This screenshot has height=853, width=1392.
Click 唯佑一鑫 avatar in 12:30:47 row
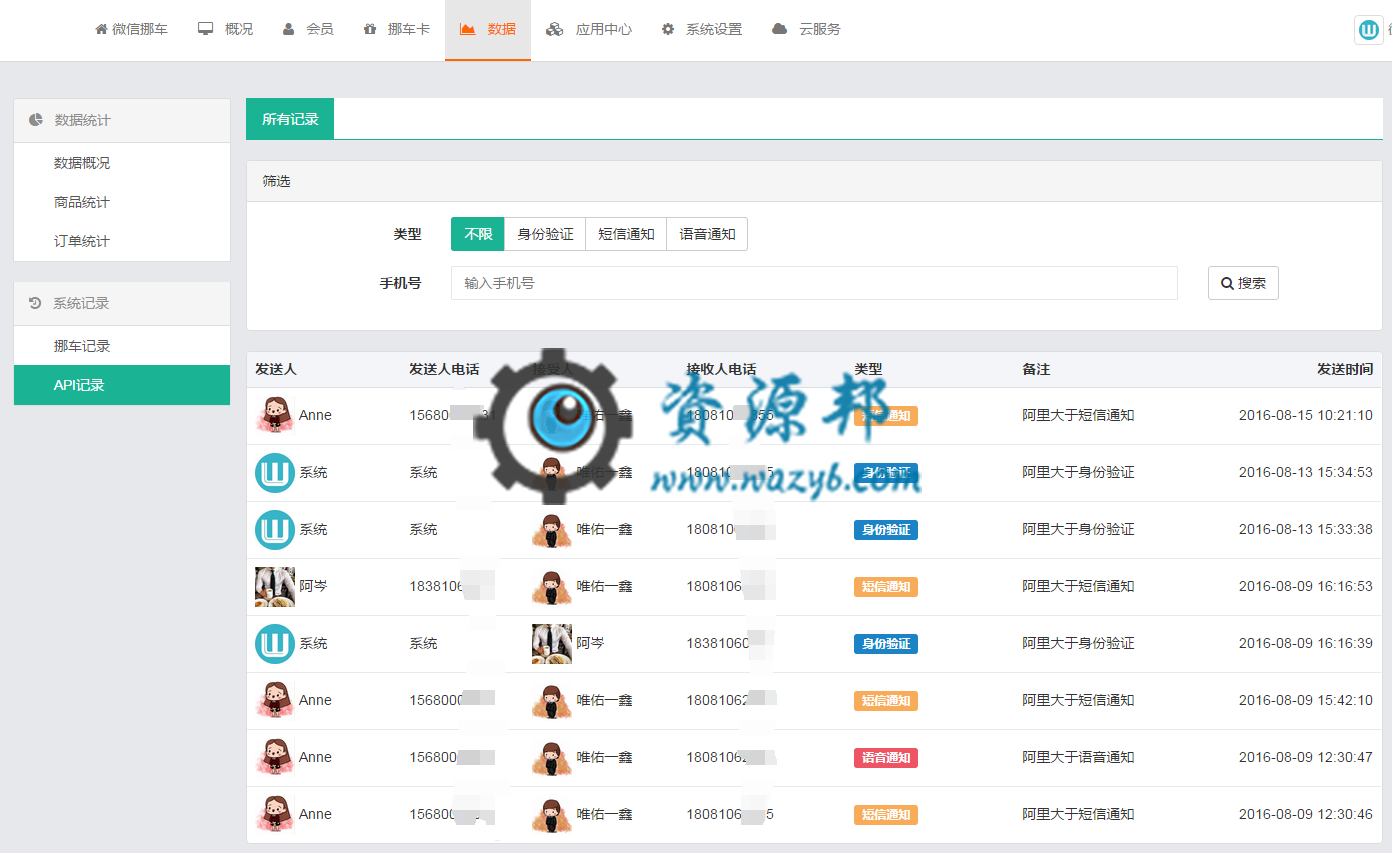(552, 757)
